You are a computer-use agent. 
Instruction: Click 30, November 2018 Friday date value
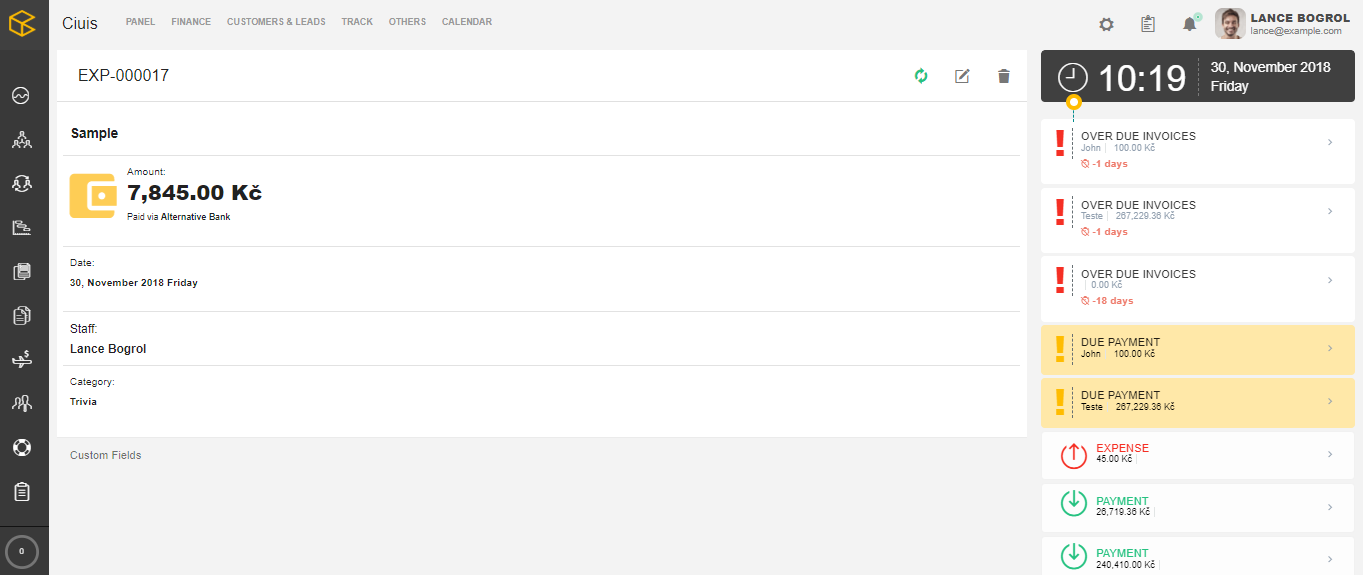[134, 283]
